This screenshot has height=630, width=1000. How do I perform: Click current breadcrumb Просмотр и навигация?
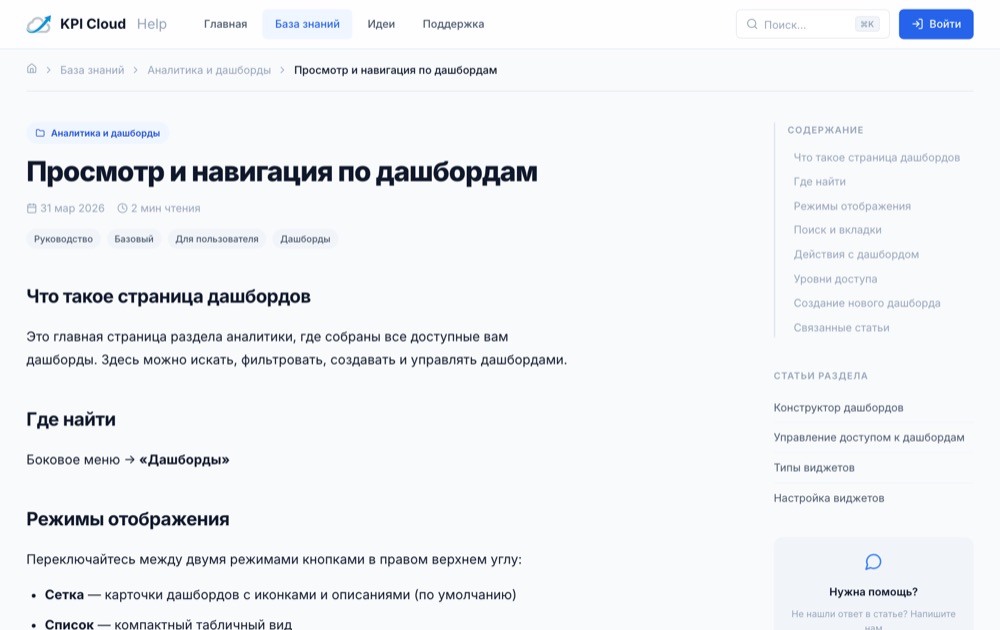(395, 70)
